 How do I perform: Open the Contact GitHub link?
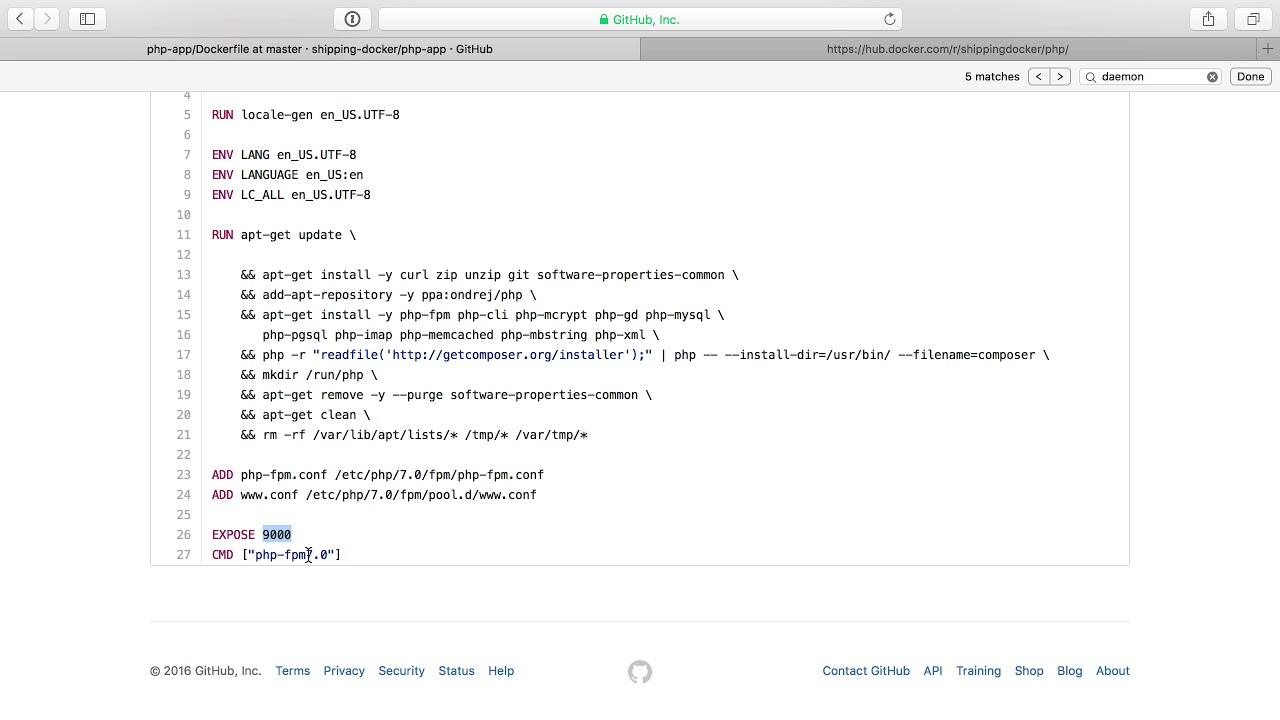click(x=866, y=671)
